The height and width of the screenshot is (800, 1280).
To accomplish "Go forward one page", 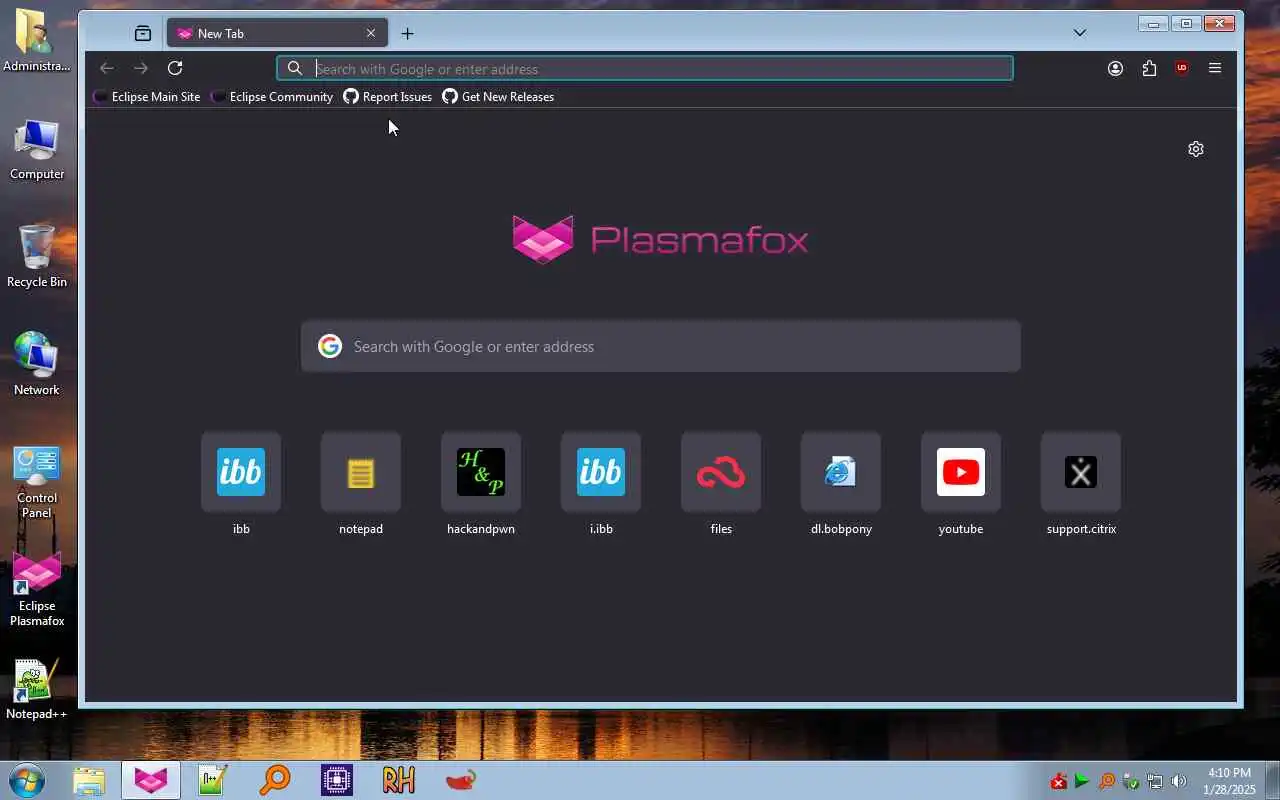I will tap(141, 68).
